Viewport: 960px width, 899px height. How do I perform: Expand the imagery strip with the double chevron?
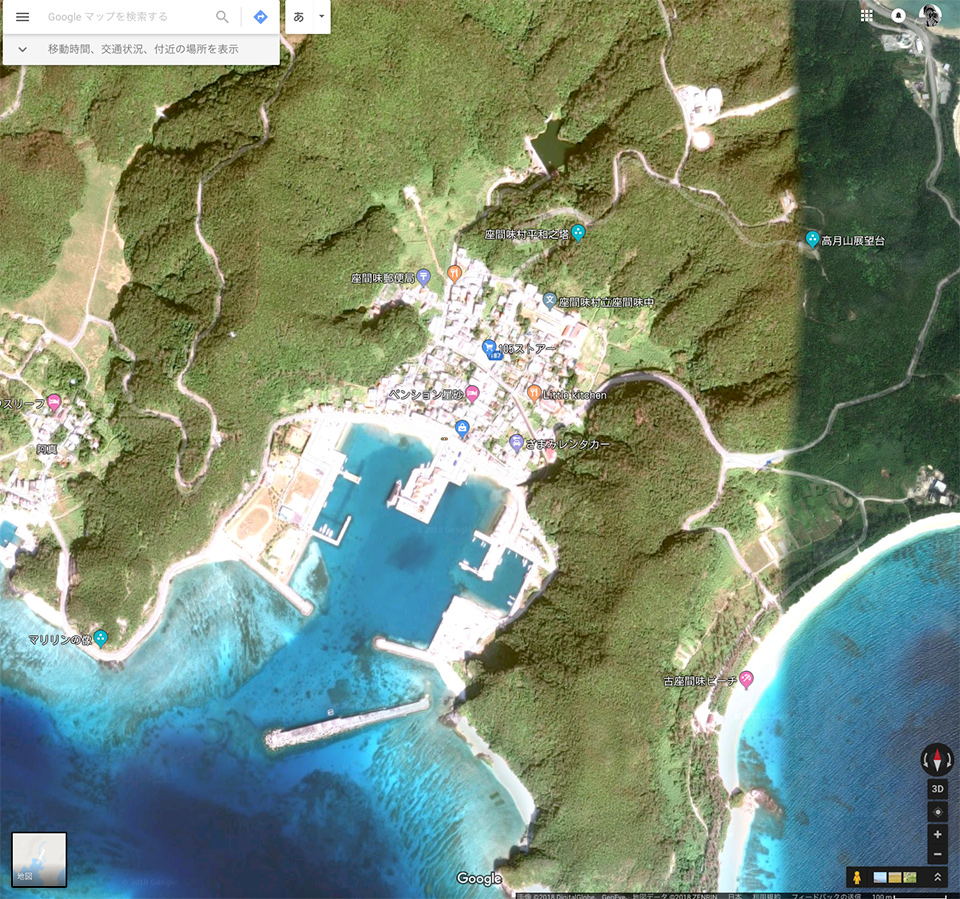click(937, 878)
